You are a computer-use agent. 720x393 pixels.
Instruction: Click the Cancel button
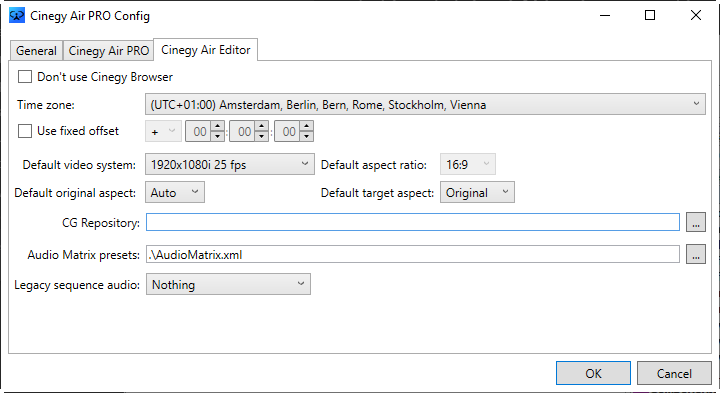(x=674, y=373)
